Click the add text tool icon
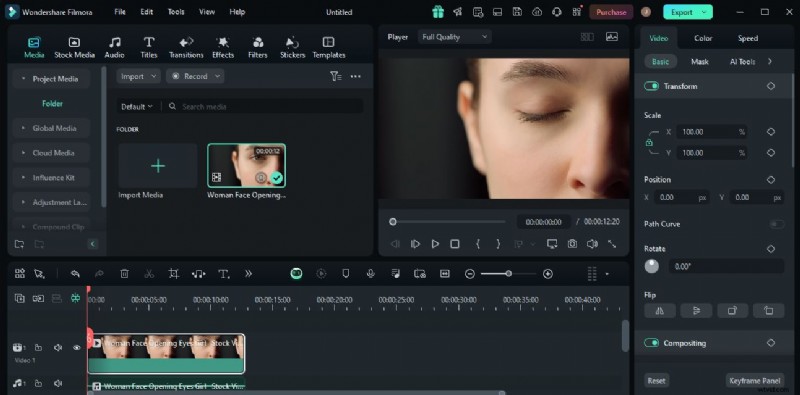800x395 pixels. coord(223,274)
